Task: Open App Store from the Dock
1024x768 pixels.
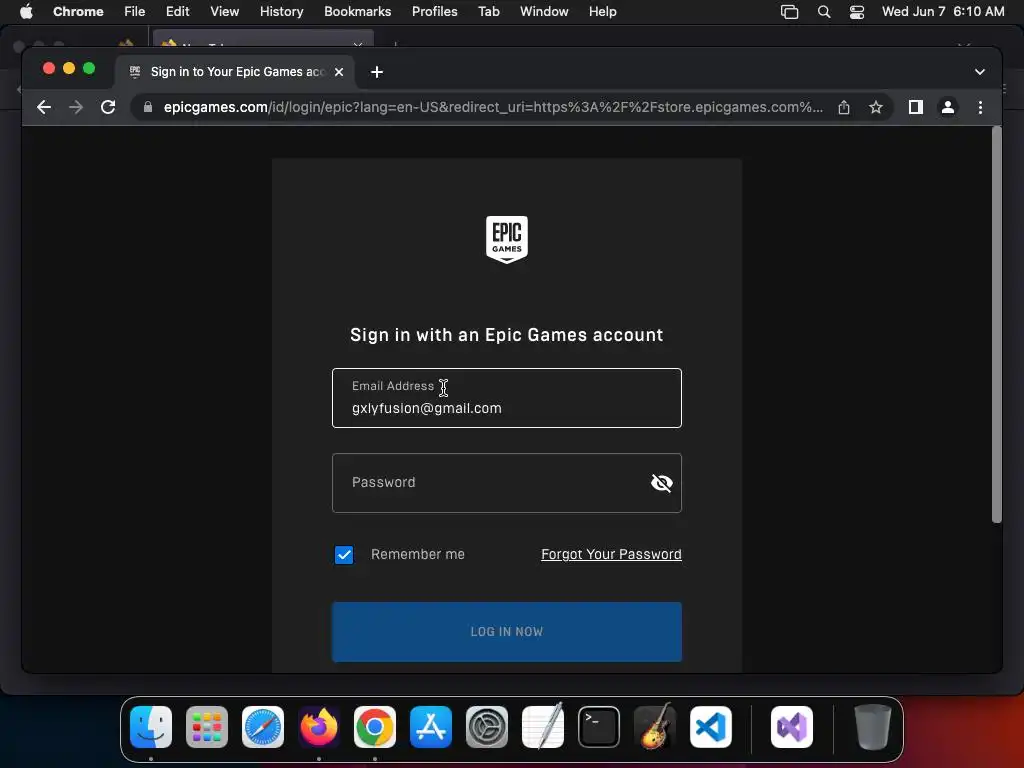Action: (x=431, y=727)
